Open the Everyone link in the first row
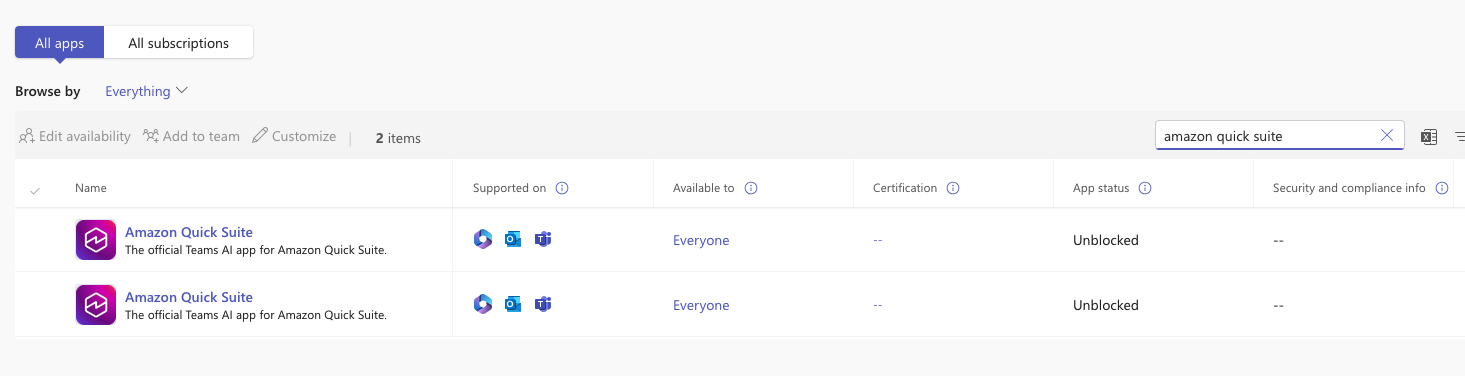The height and width of the screenshot is (376, 1465). coord(701,240)
